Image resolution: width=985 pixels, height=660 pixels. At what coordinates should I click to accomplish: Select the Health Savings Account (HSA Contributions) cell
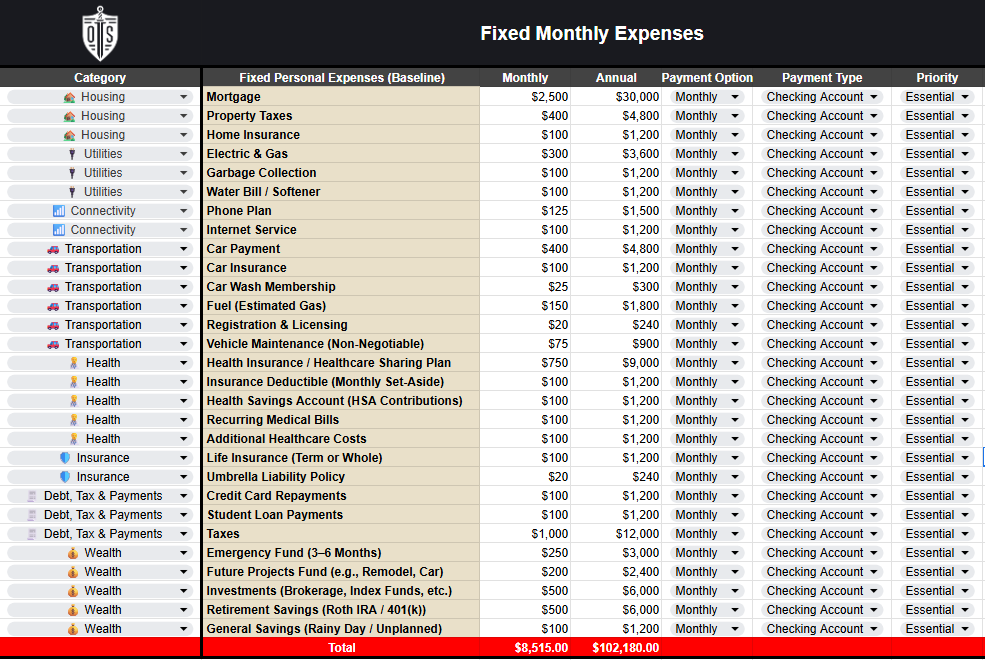coord(341,401)
